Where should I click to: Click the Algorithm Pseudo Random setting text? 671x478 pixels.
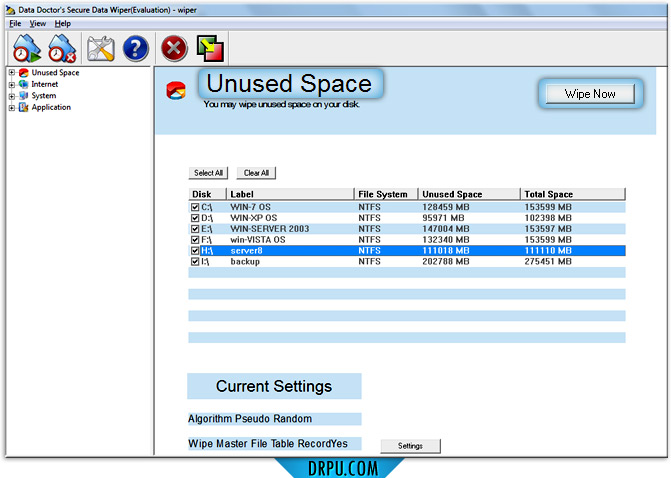pyautogui.click(x=250, y=419)
